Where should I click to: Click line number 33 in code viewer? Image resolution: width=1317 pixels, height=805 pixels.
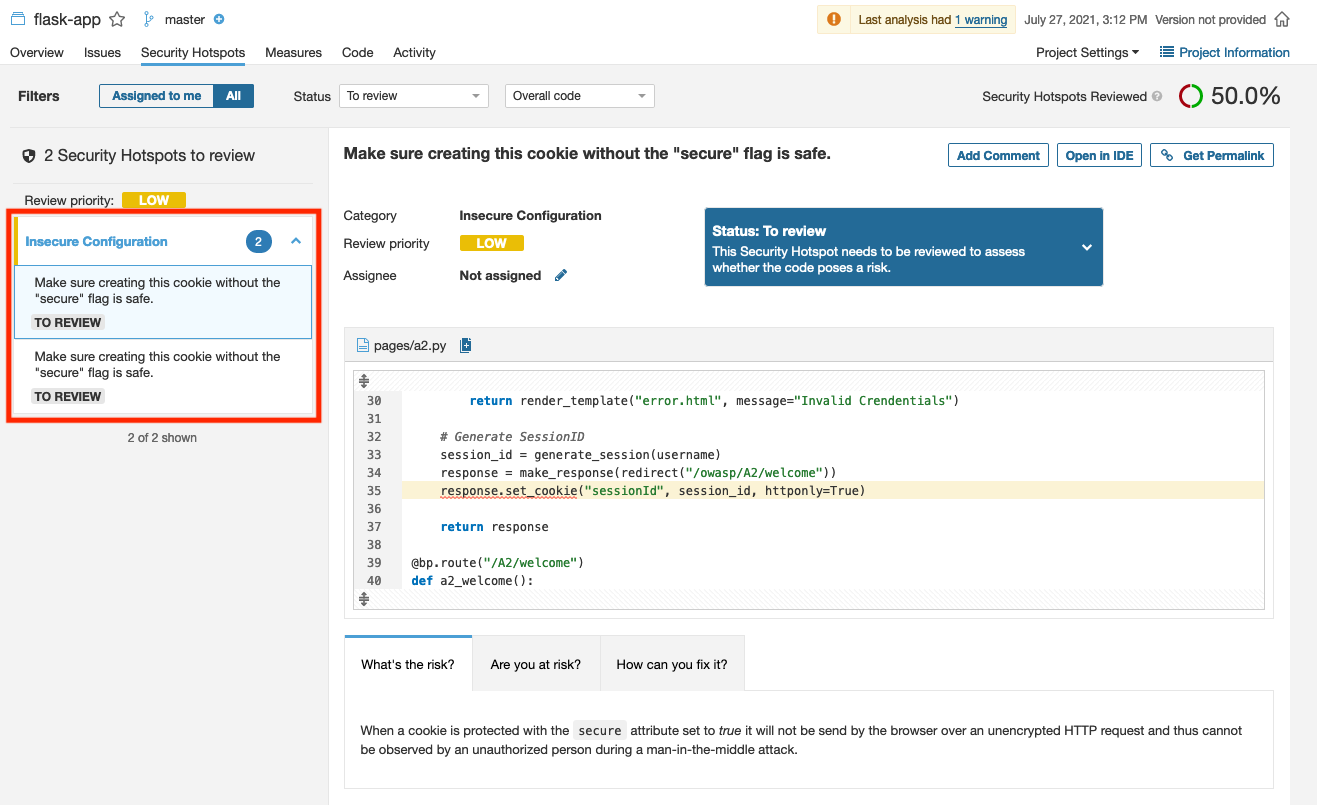374,455
